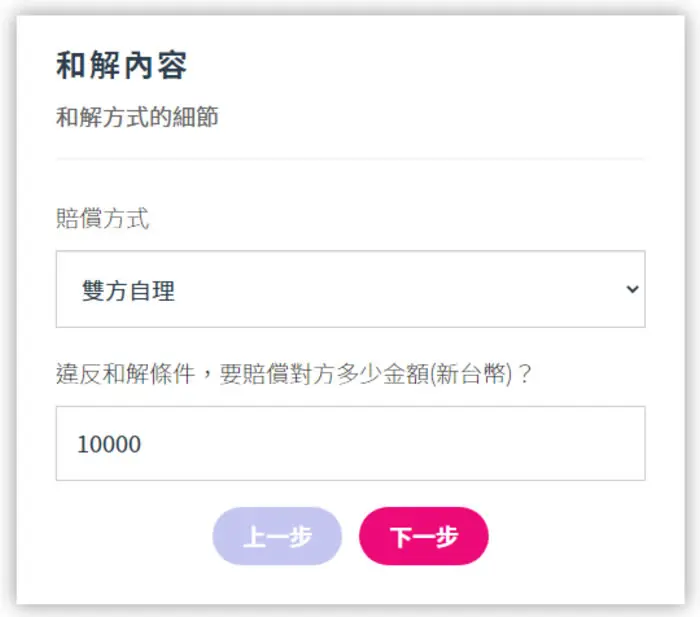Image resolution: width=700 pixels, height=617 pixels.
Task: Click the 賠償方式 label
Action: click(x=103, y=218)
